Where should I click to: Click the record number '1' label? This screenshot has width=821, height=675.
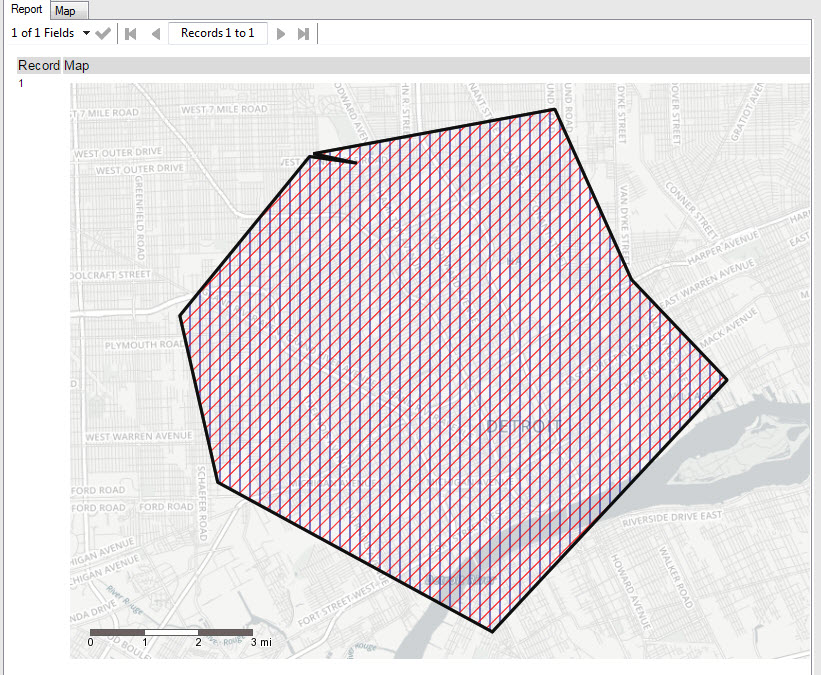coord(19,83)
